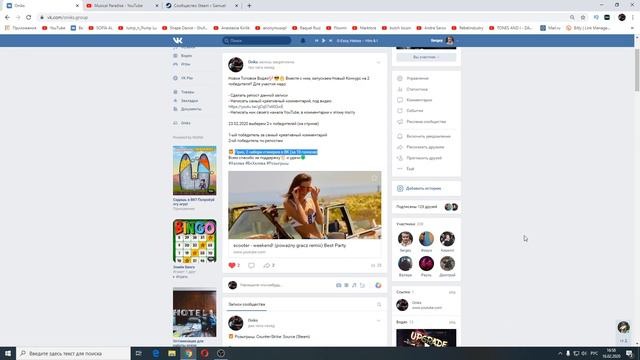640x360 pixels.
Task: Open the Вы участник membership dropdown
Action: point(426,57)
